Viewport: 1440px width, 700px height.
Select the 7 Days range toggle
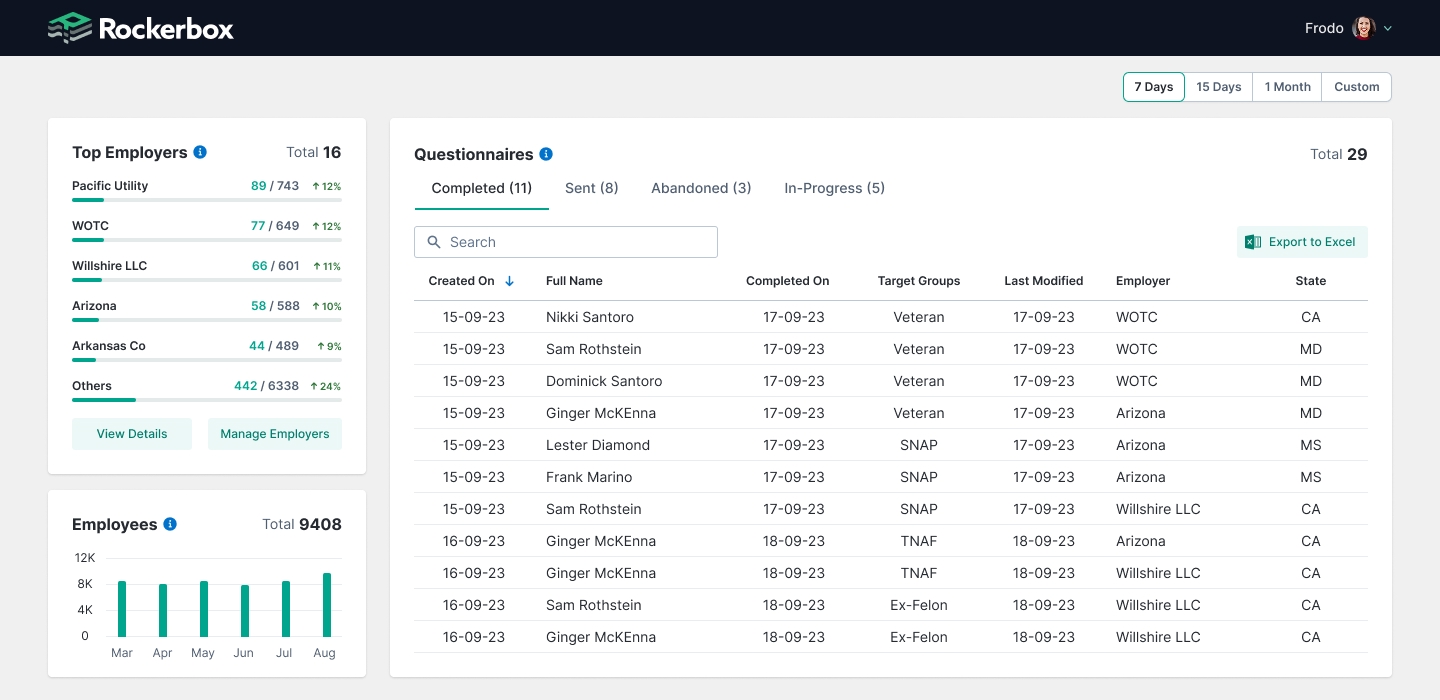(x=1153, y=87)
